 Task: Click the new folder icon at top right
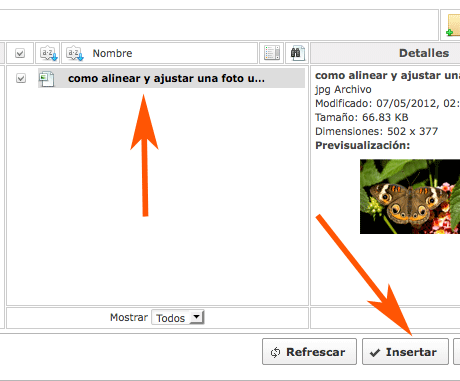pyautogui.click(x=453, y=25)
